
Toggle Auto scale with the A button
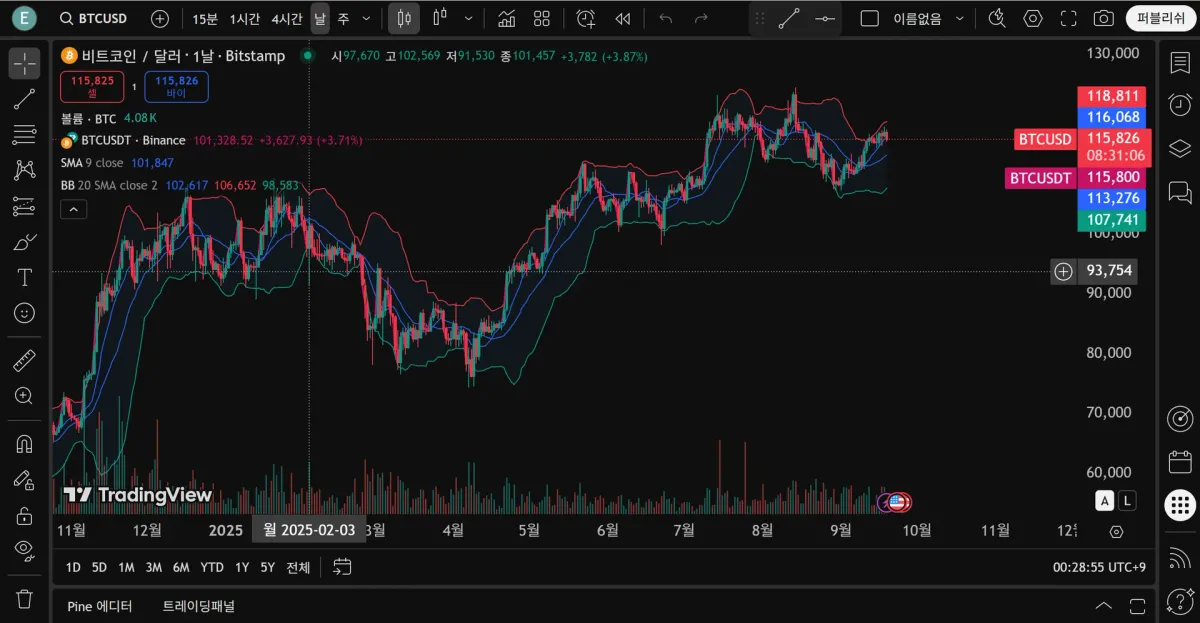pos(1104,501)
